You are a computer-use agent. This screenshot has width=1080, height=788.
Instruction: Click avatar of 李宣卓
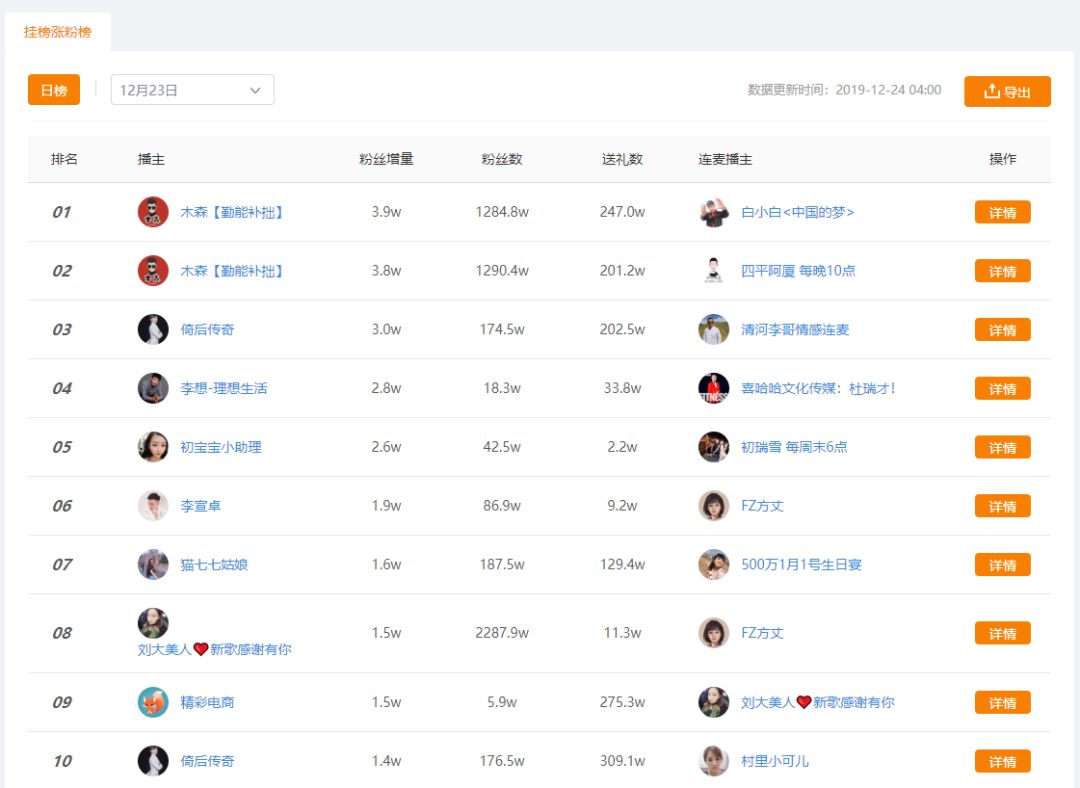coord(153,506)
